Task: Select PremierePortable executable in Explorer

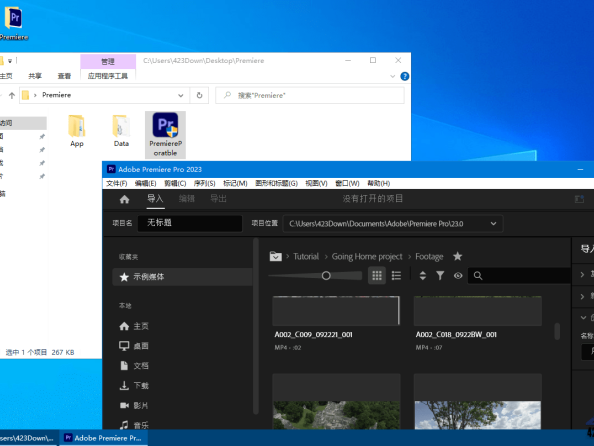Action: 166,135
